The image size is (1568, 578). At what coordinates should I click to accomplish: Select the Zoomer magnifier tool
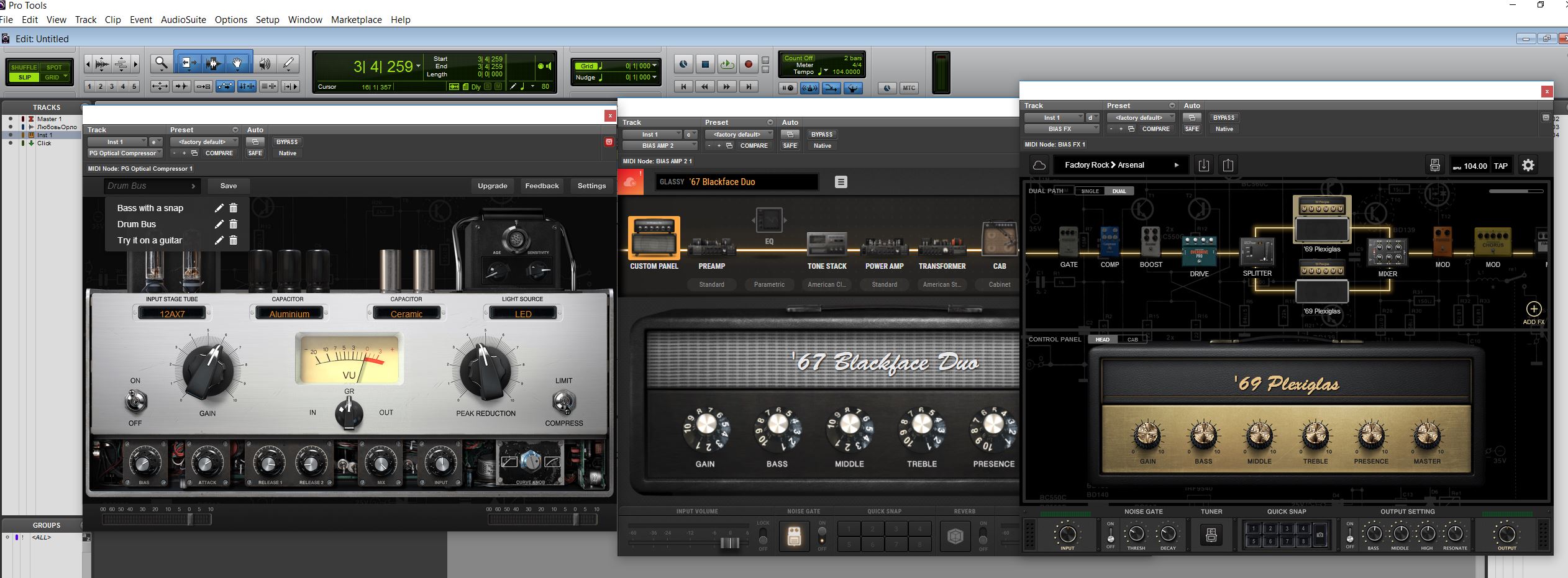[x=162, y=63]
